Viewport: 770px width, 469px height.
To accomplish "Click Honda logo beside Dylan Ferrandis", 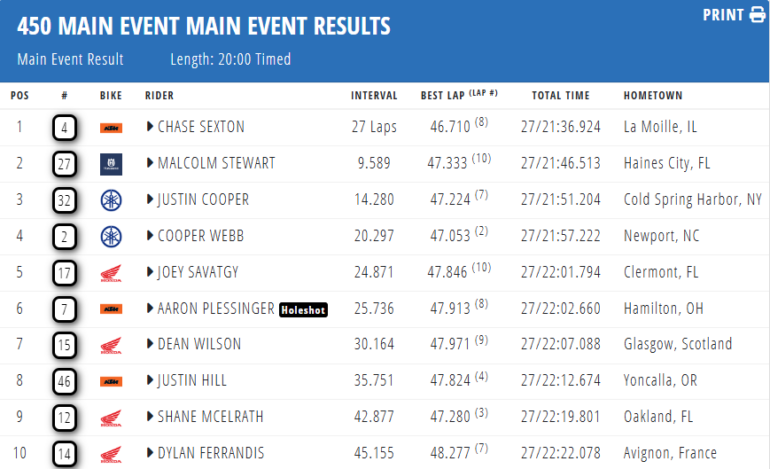I will click(110, 453).
